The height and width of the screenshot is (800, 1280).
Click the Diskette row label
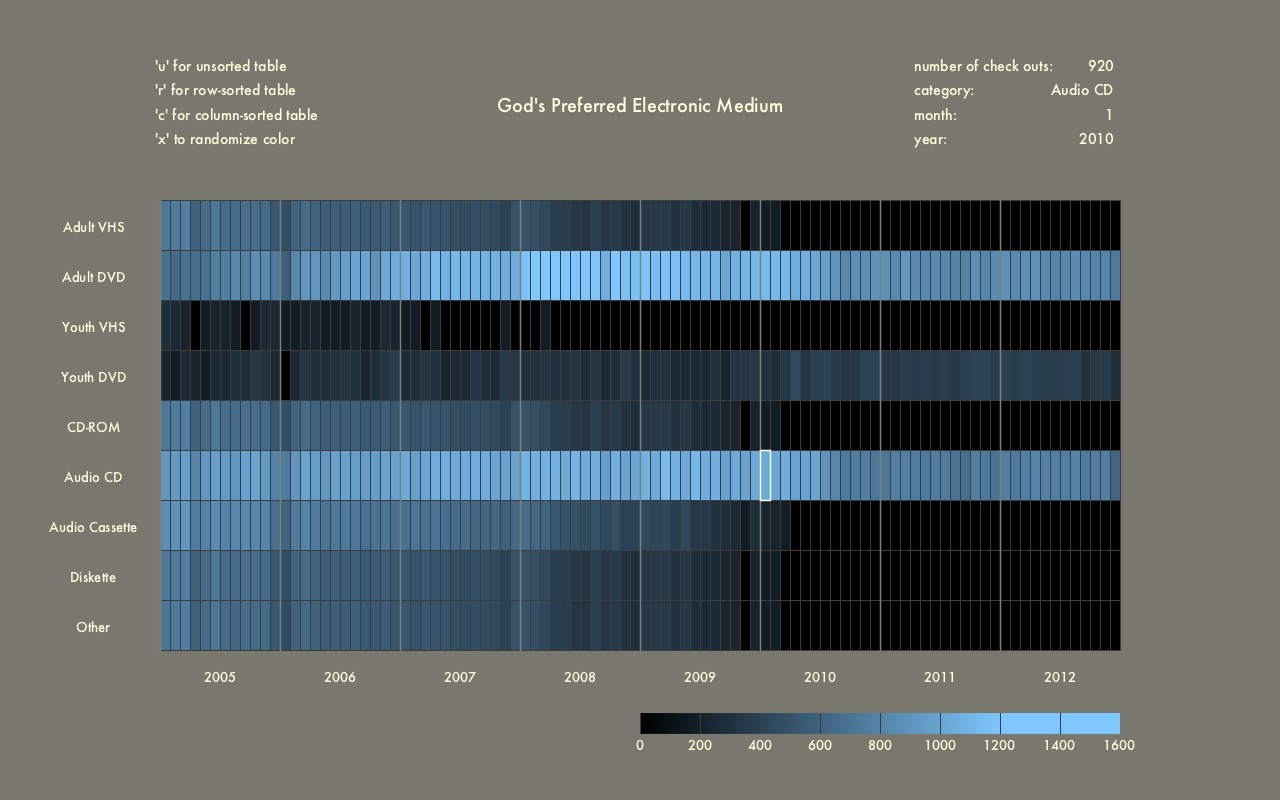pyautogui.click(x=93, y=577)
